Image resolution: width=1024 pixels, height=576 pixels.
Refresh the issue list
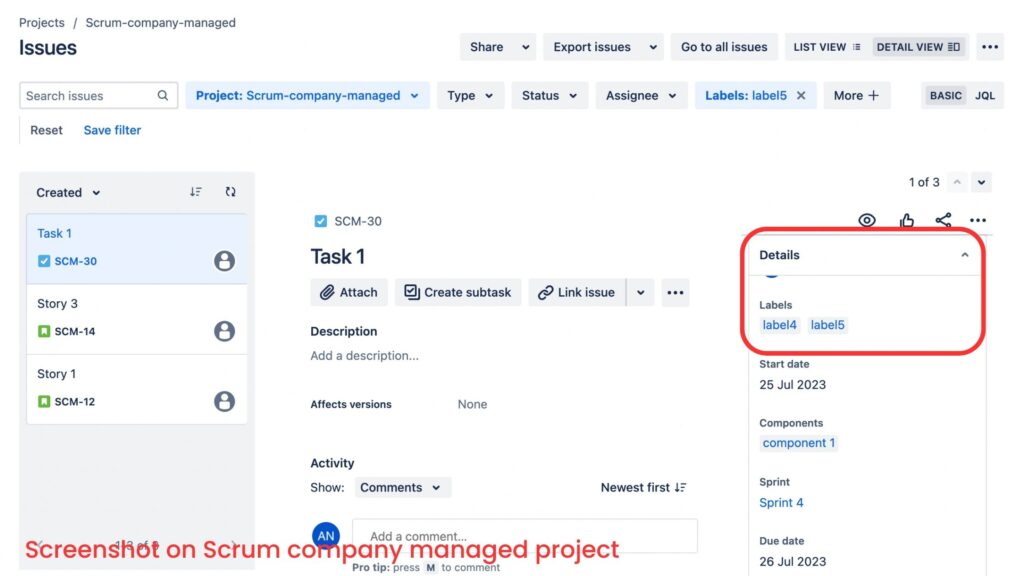pyautogui.click(x=231, y=192)
